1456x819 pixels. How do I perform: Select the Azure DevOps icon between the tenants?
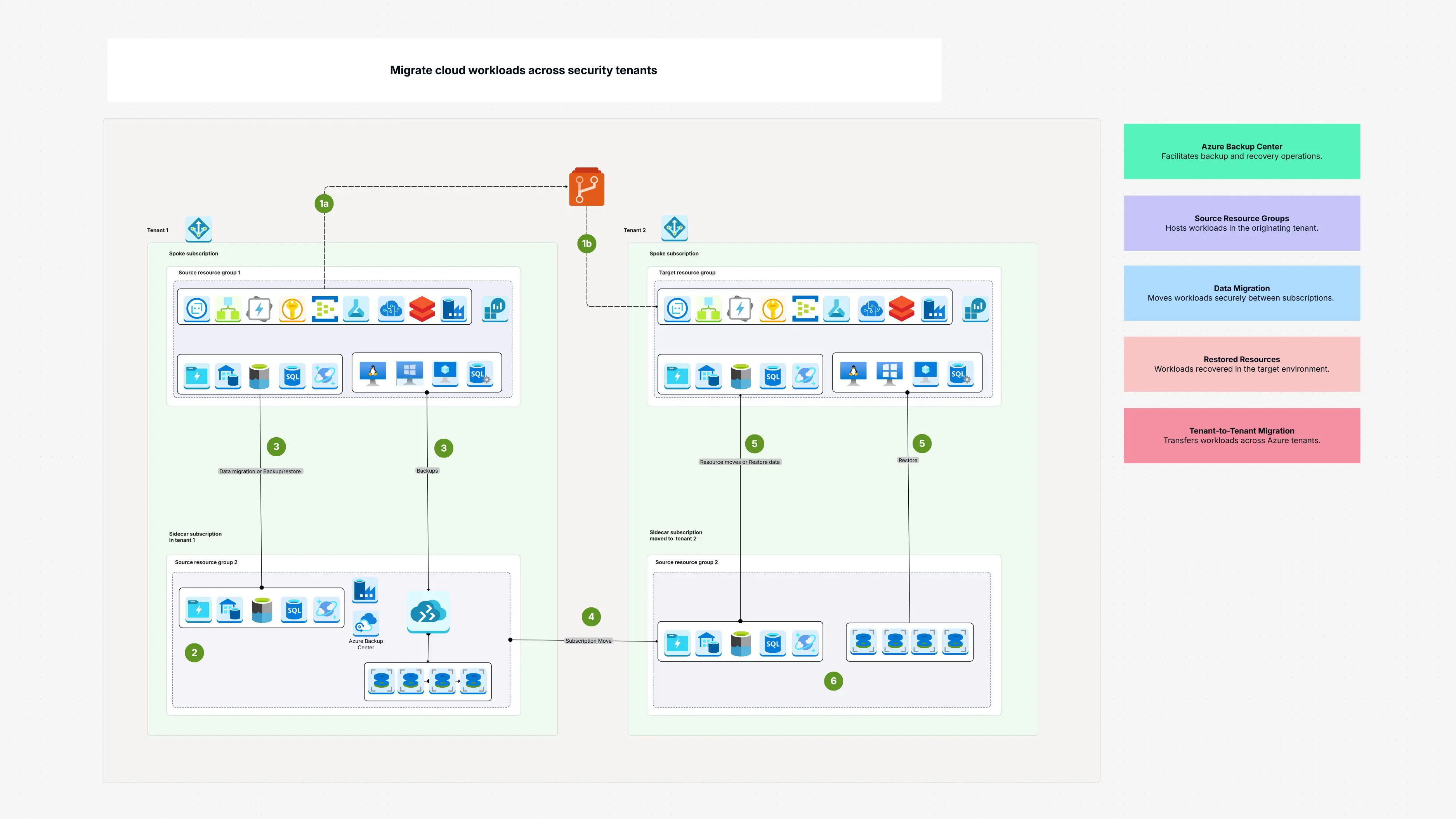point(586,187)
